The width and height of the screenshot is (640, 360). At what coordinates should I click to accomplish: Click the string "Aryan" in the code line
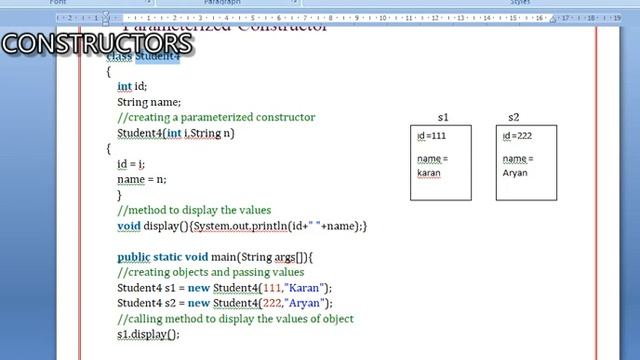[x=304, y=303]
